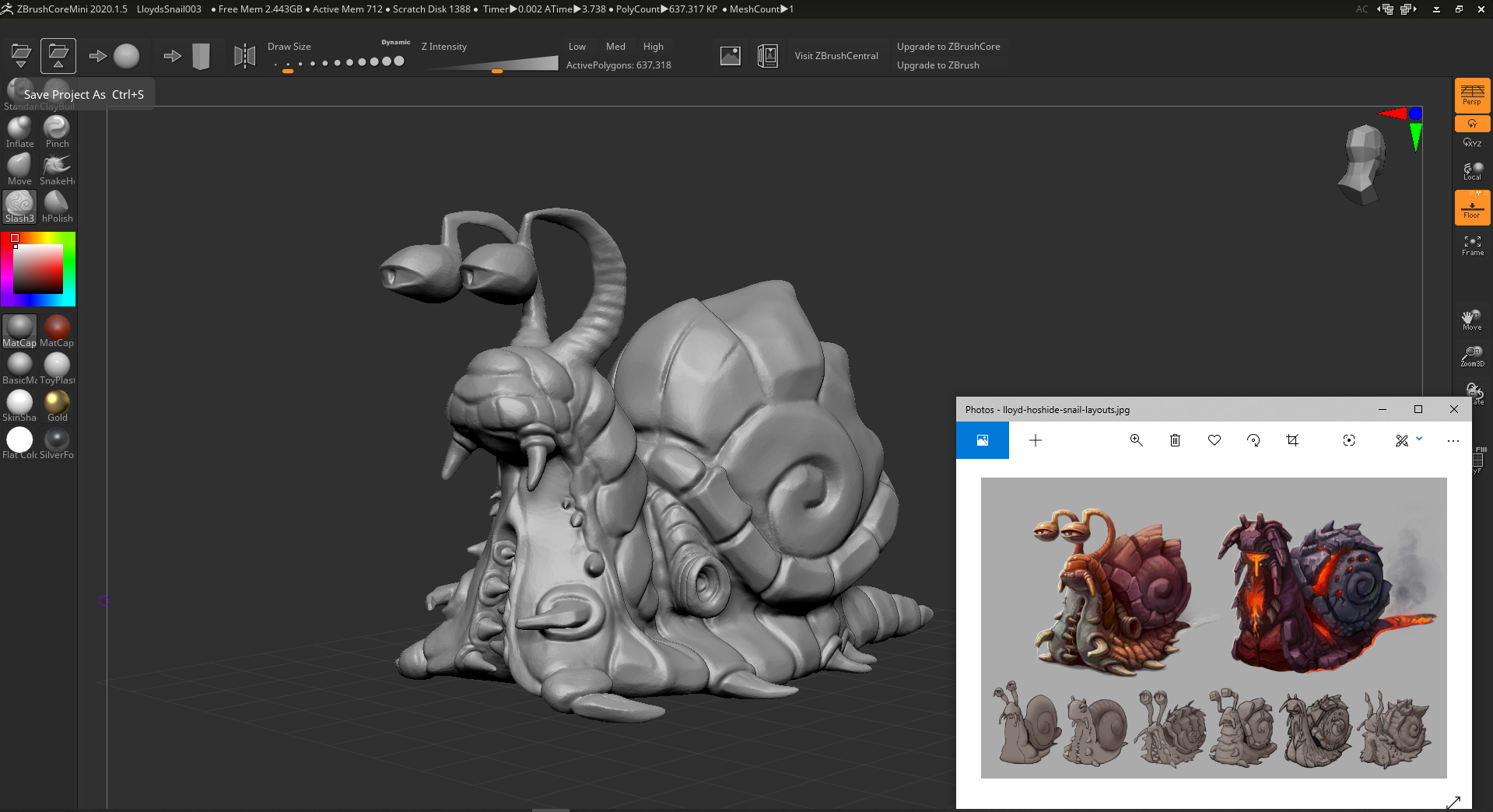This screenshot has height=812, width=1493.
Task: Activate symmetry mirror icon in toolbar
Action: click(244, 56)
